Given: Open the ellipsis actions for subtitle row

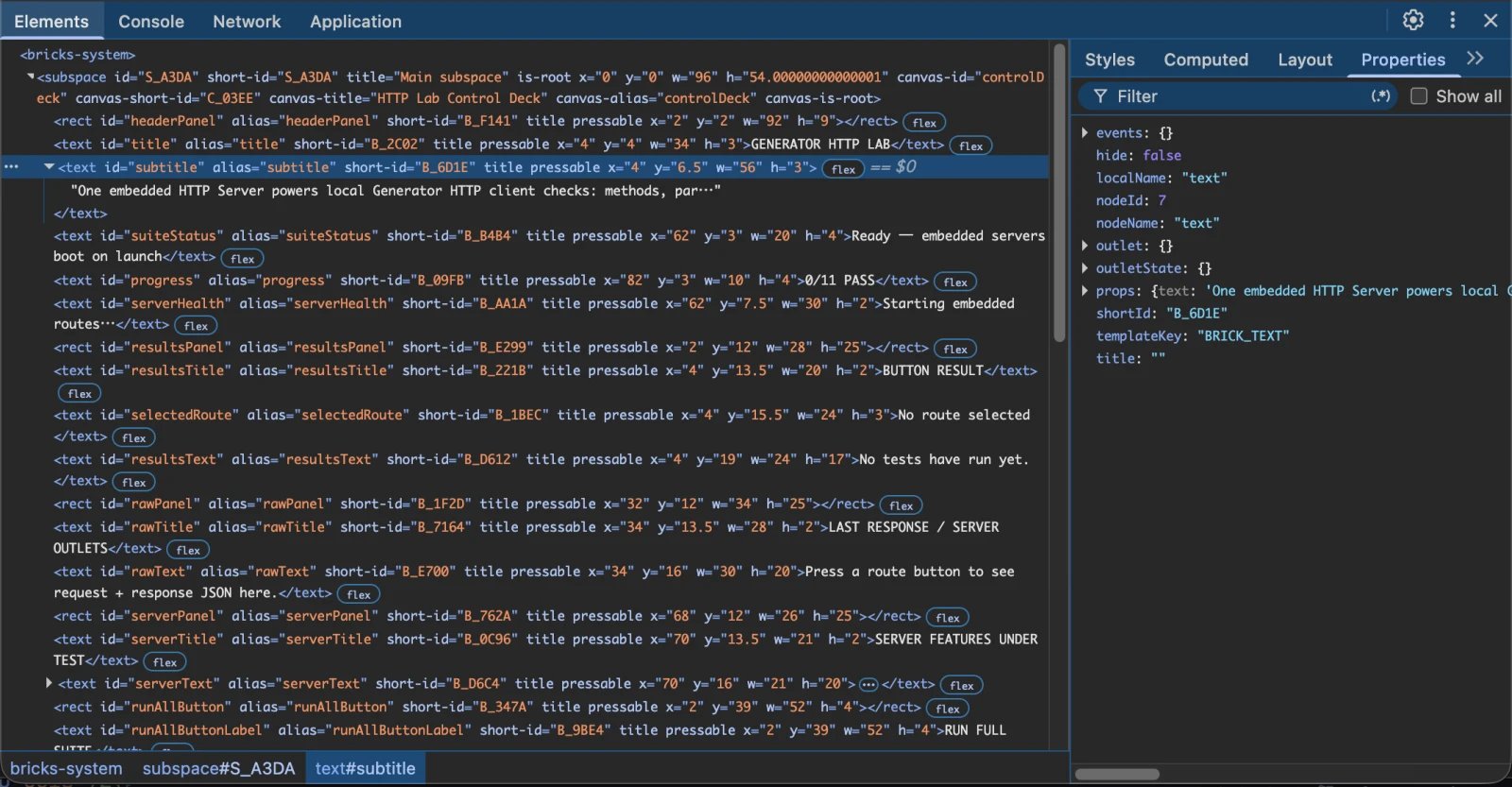Looking at the screenshot, I should point(11,167).
